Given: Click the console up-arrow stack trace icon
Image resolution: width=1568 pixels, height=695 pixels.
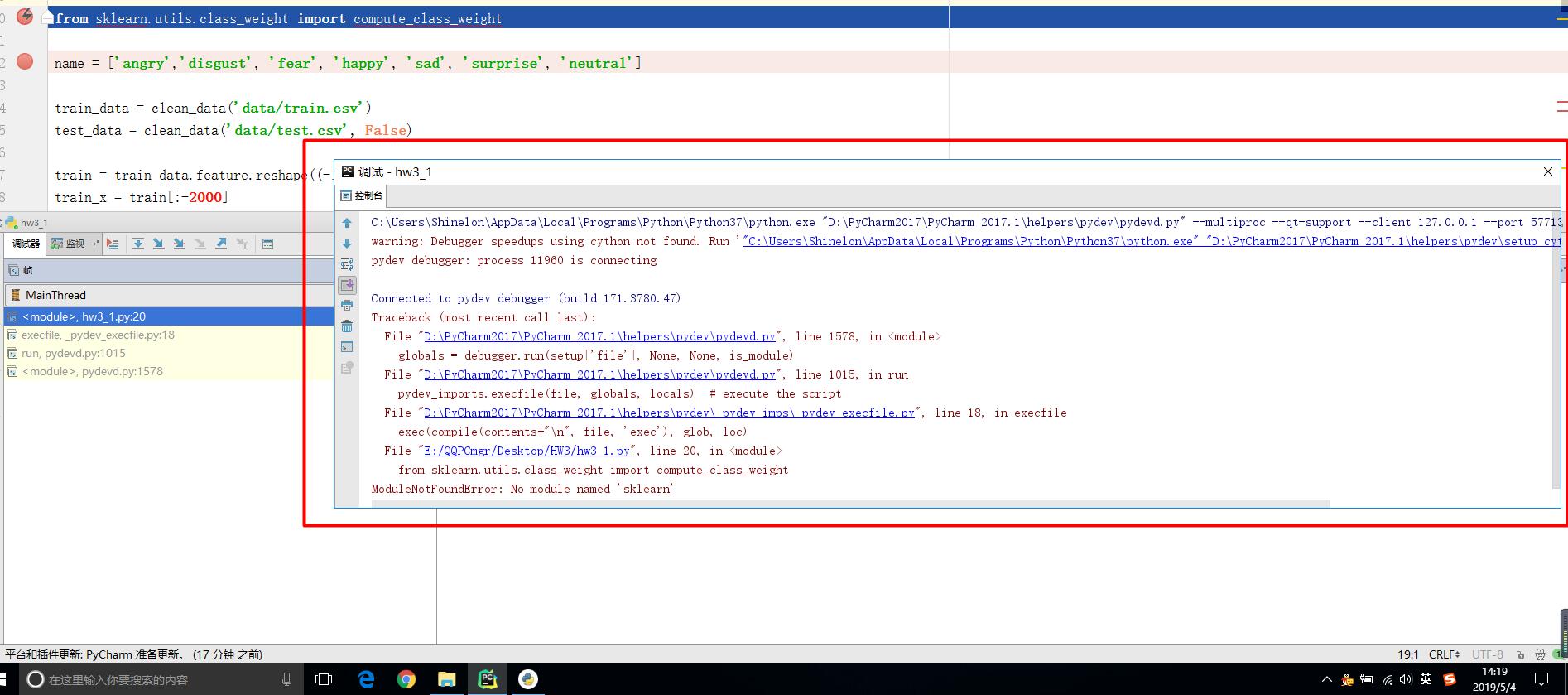Looking at the screenshot, I should pos(347,223).
